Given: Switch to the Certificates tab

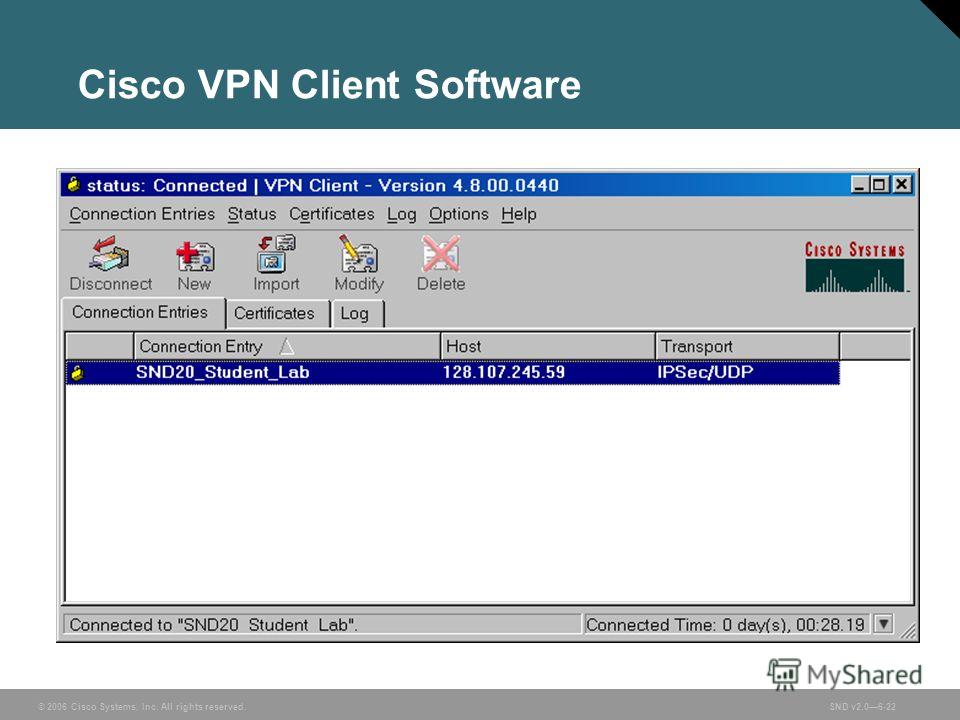Looking at the screenshot, I should tap(277, 313).
